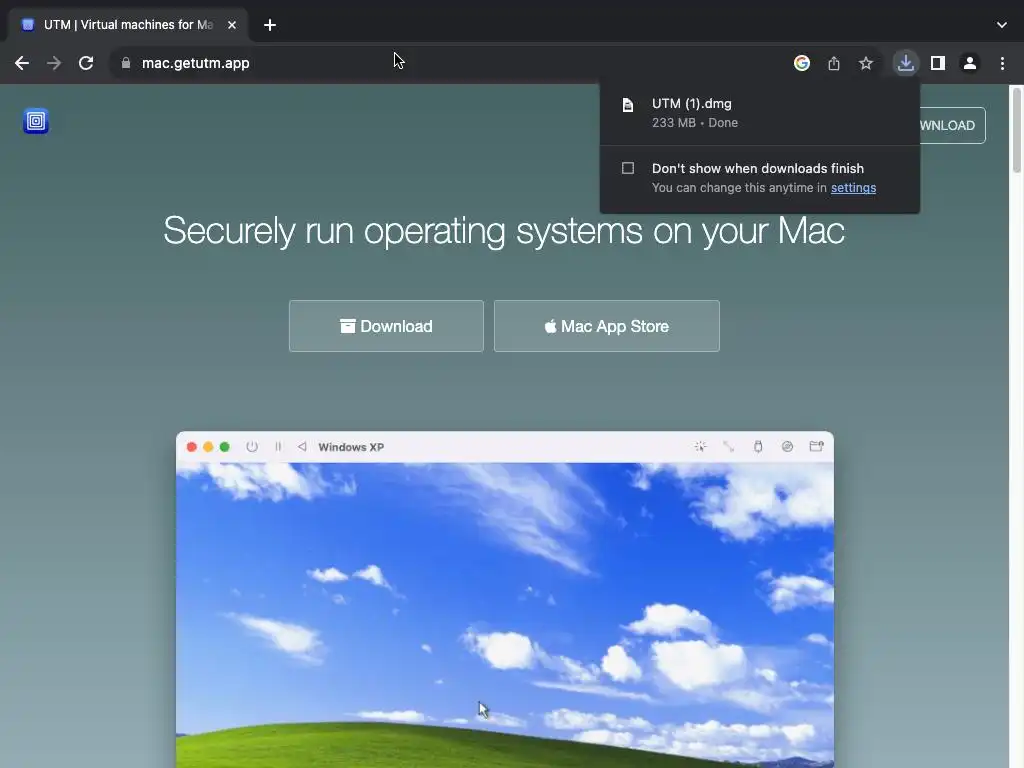The image size is (1024, 768).
Task: Open the profile avatar menu
Action: point(970,63)
